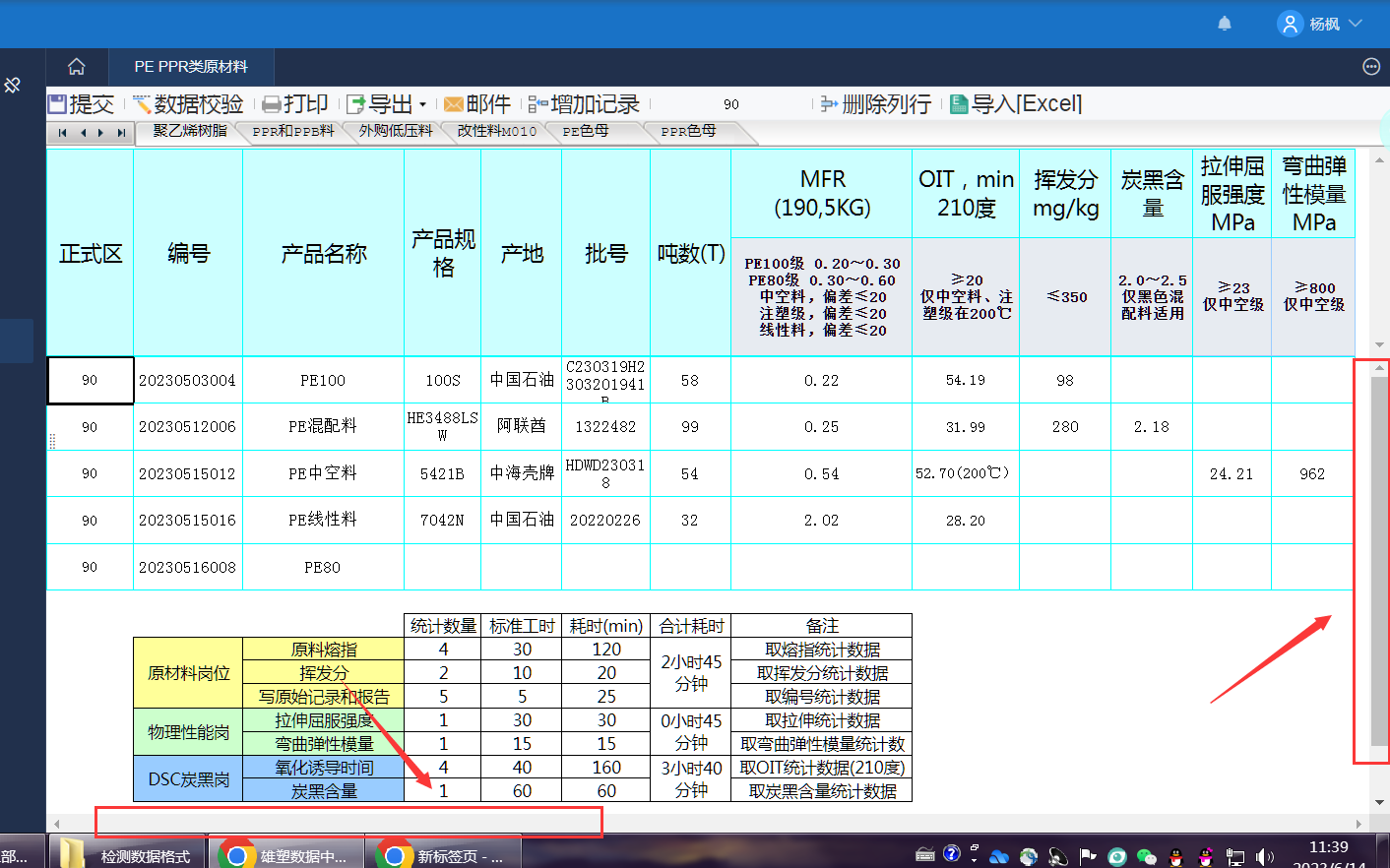Click the volume speaker tray icon
Viewport: 1390px width, 868px height.
pyautogui.click(x=1265, y=856)
